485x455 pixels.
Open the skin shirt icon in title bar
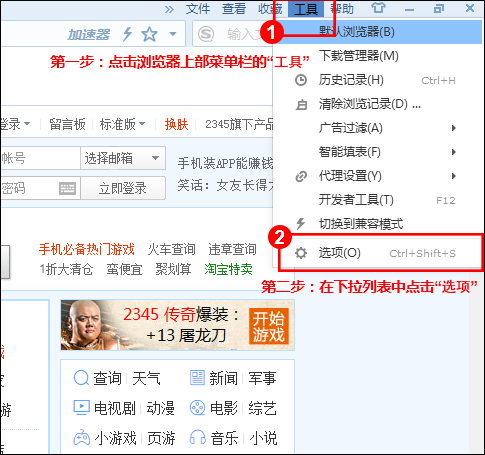tap(378, 8)
